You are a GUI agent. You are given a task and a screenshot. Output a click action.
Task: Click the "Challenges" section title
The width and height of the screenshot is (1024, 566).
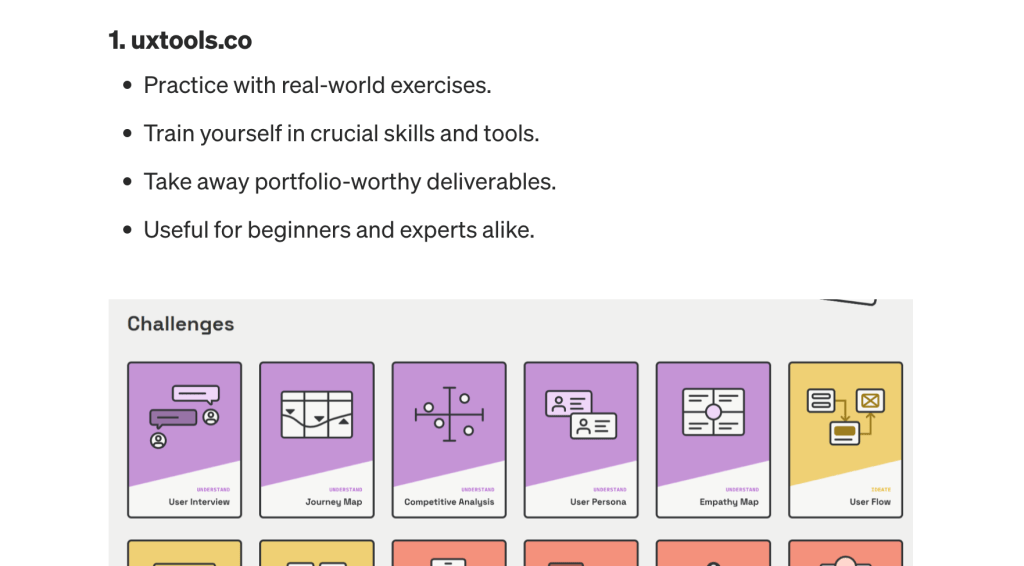click(181, 324)
